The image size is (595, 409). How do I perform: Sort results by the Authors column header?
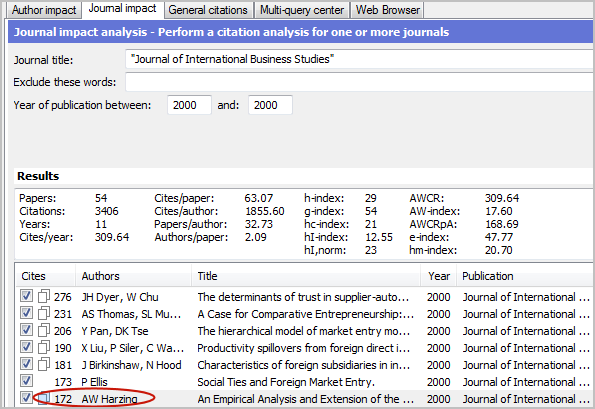click(133, 276)
